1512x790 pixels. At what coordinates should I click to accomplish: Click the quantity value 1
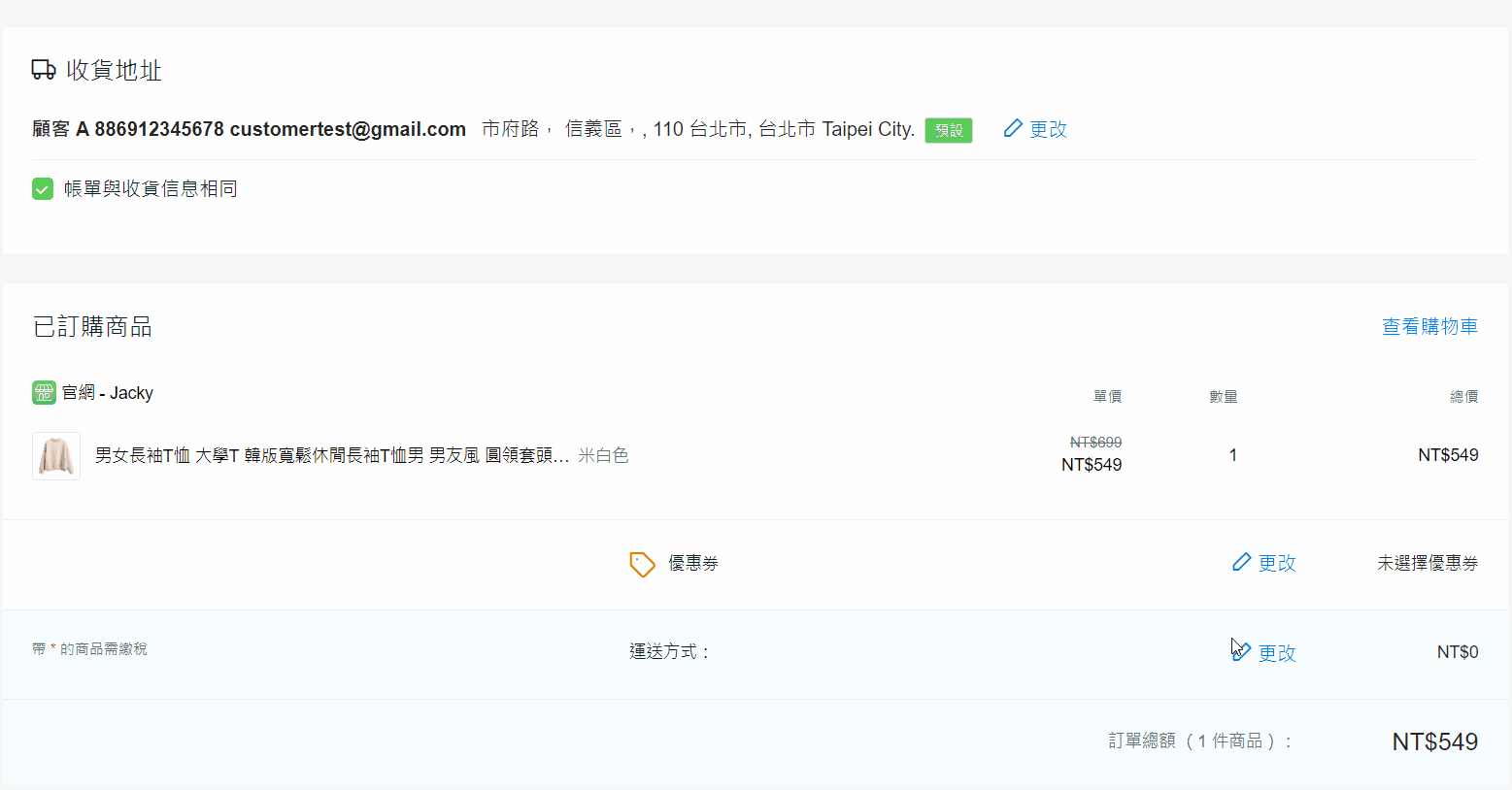point(1233,455)
